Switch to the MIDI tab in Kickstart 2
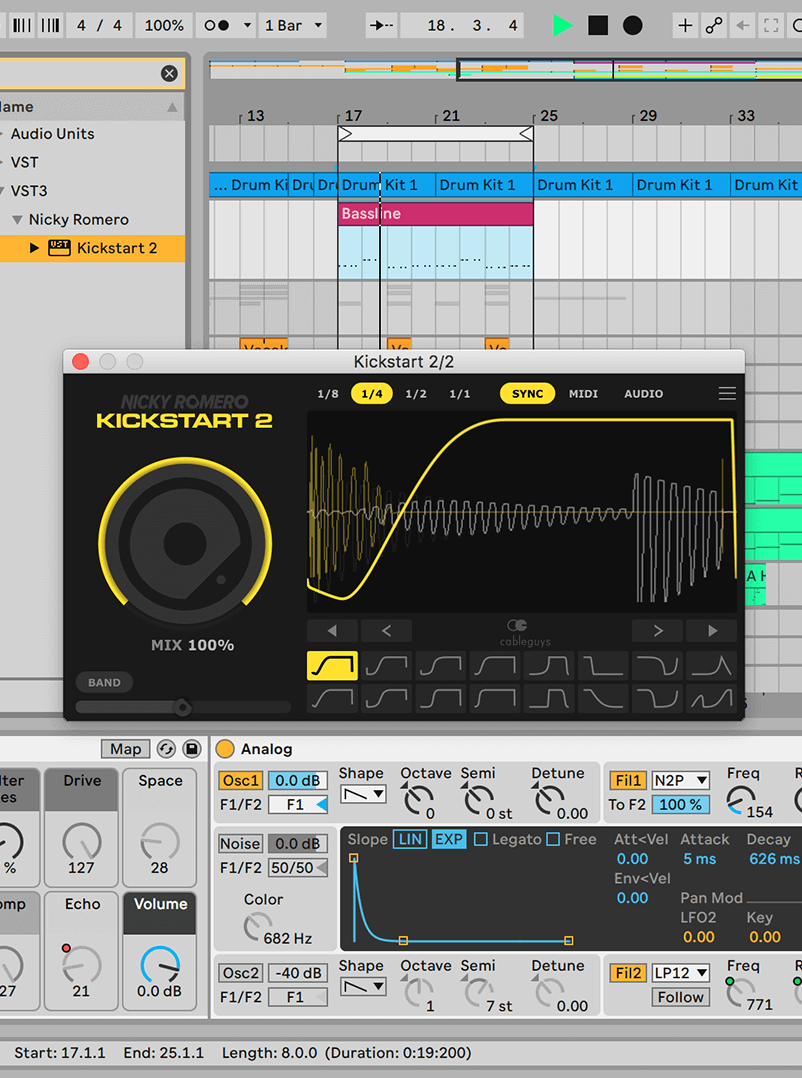Screen dimensions: 802x1078 (x=583, y=393)
